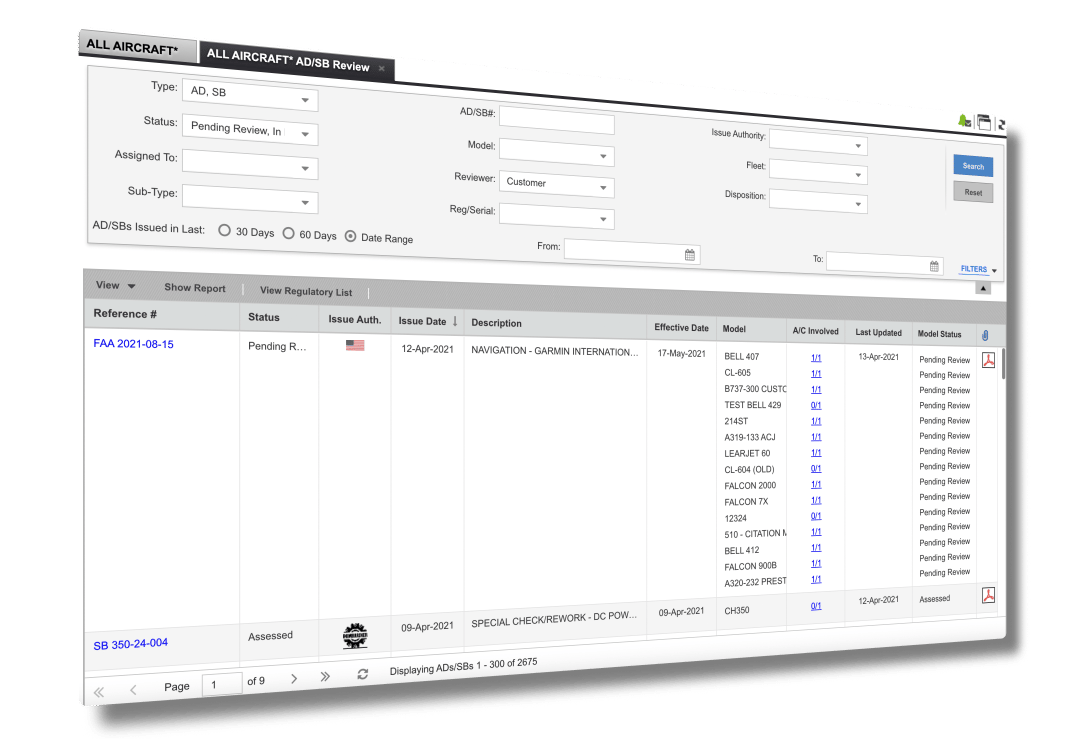The width and height of the screenshot is (1078, 739).
Task: Open the To date calendar picker
Action: pyautogui.click(x=934, y=266)
